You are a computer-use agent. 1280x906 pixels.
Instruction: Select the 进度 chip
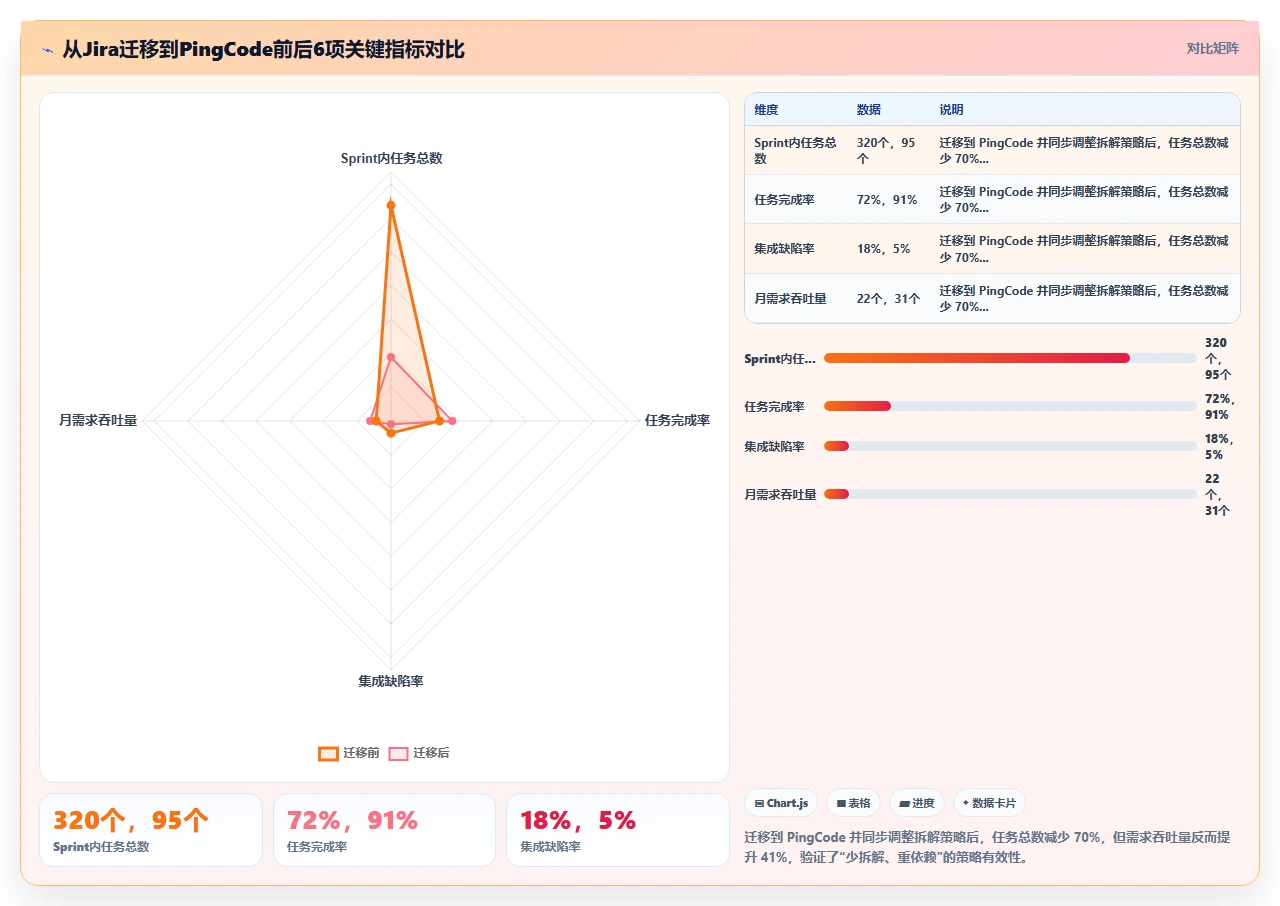point(916,803)
